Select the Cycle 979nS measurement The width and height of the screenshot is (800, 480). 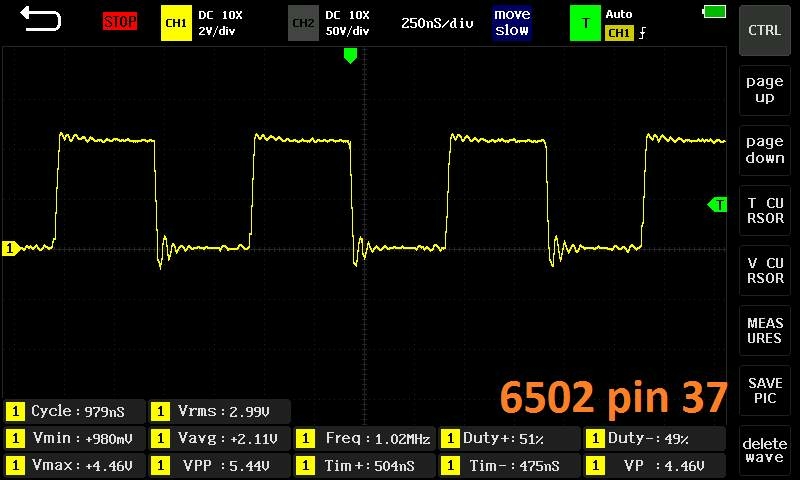click(x=74, y=412)
